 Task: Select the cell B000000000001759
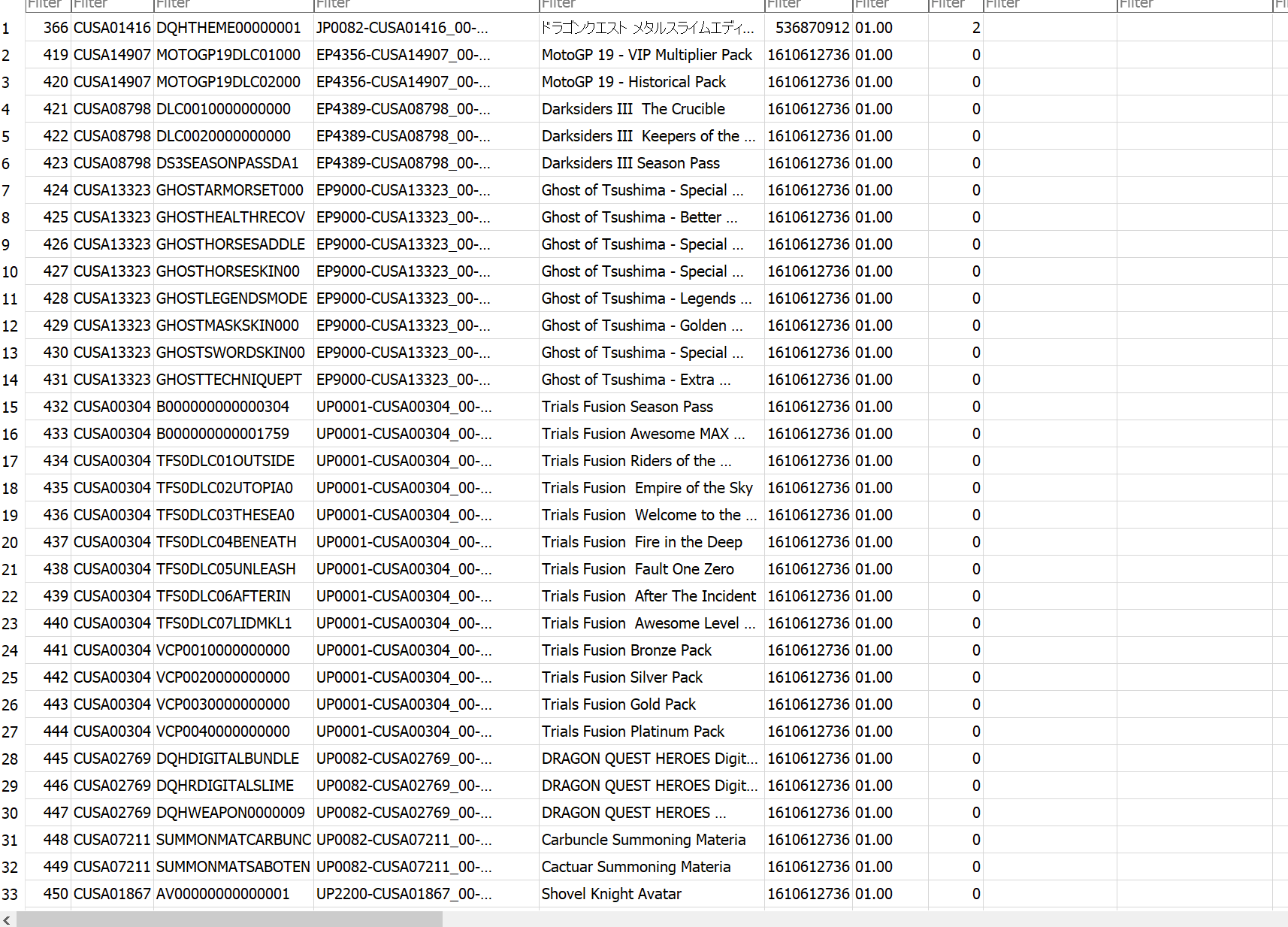pos(234,434)
